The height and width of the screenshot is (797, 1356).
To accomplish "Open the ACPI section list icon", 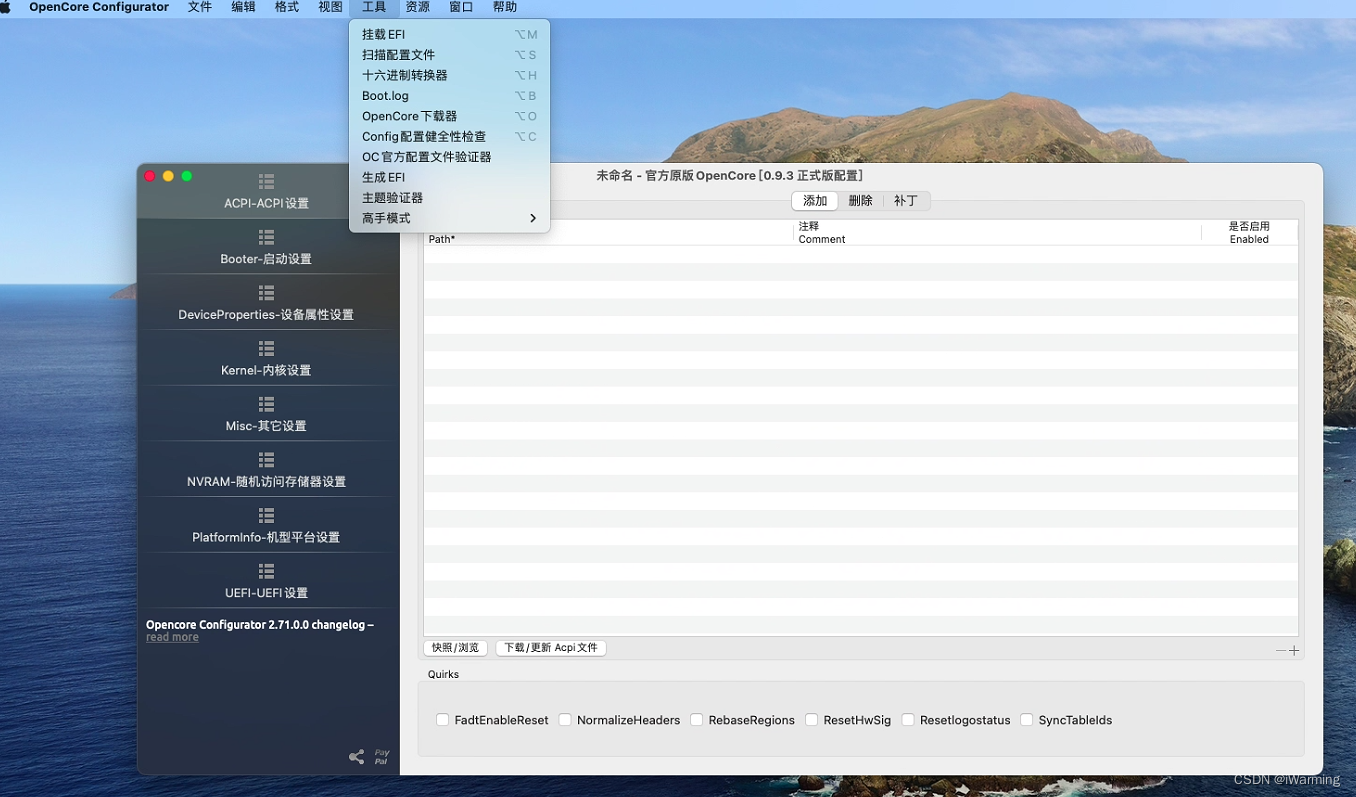I will (x=266, y=181).
